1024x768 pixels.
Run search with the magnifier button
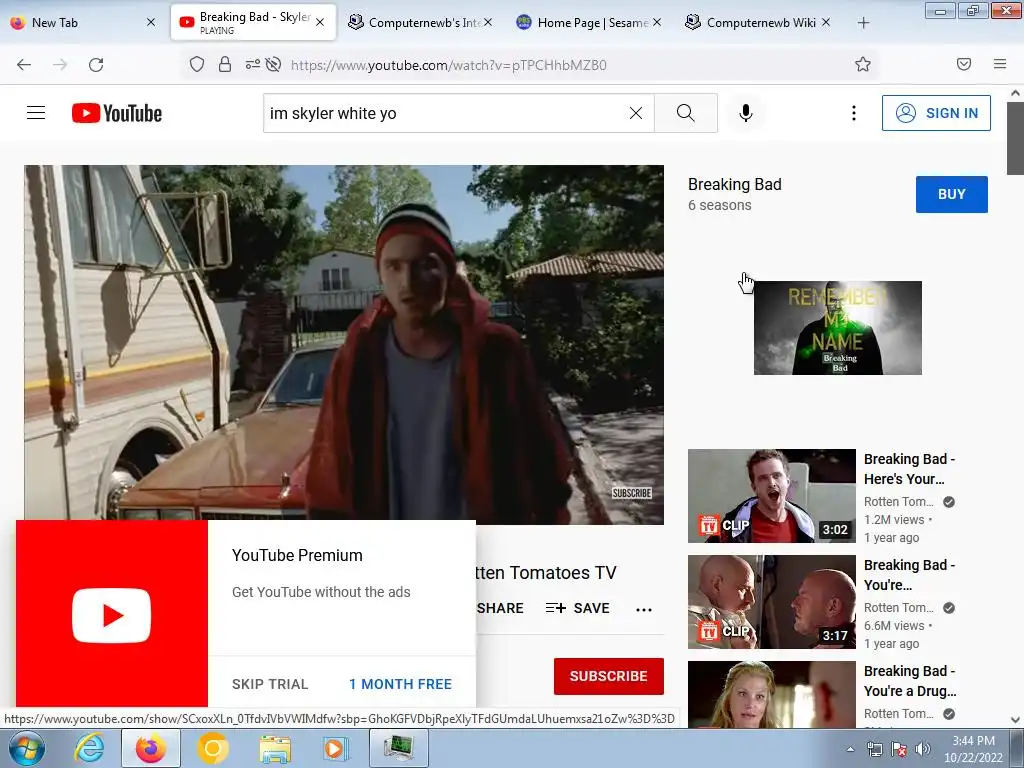point(686,113)
